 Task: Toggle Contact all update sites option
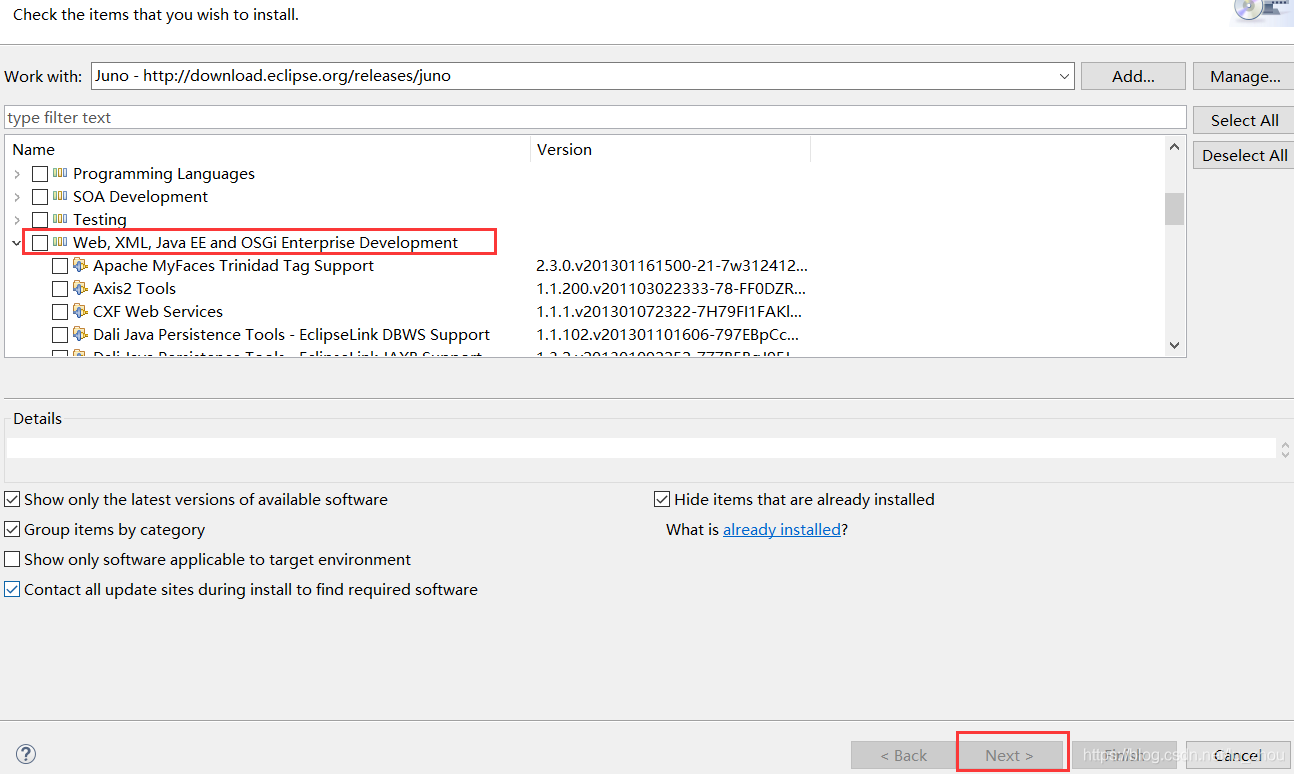pos(12,589)
